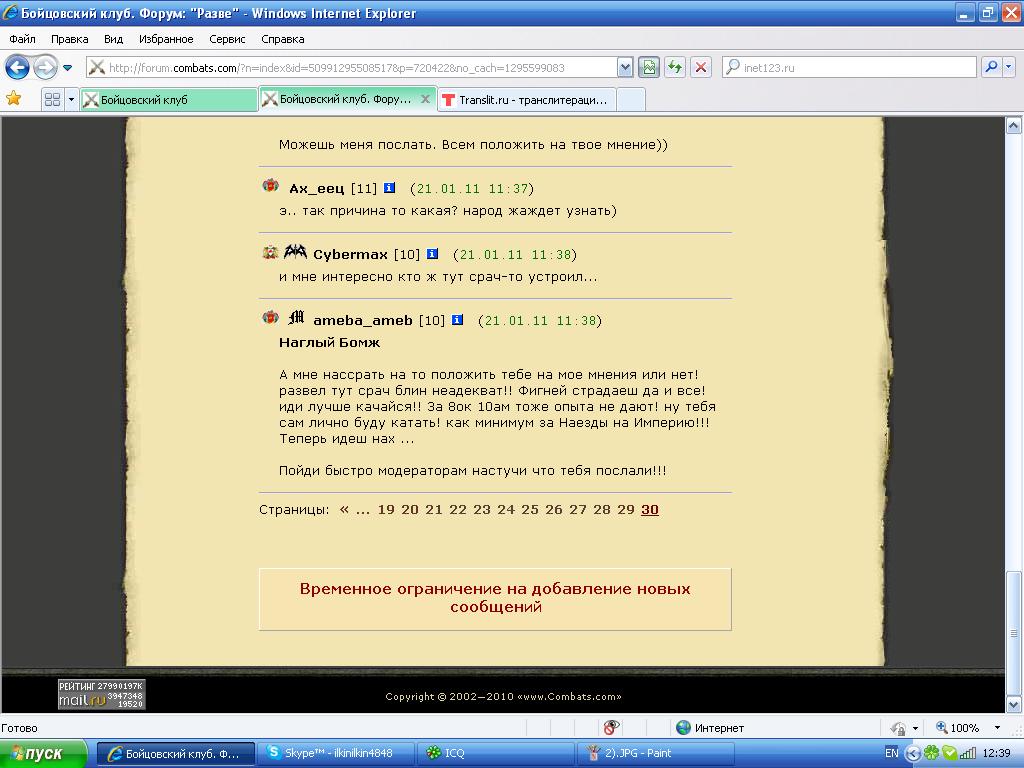This screenshot has width=1024, height=768.
Task: Stop loading with the red X icon
Action: pos(701,67)
